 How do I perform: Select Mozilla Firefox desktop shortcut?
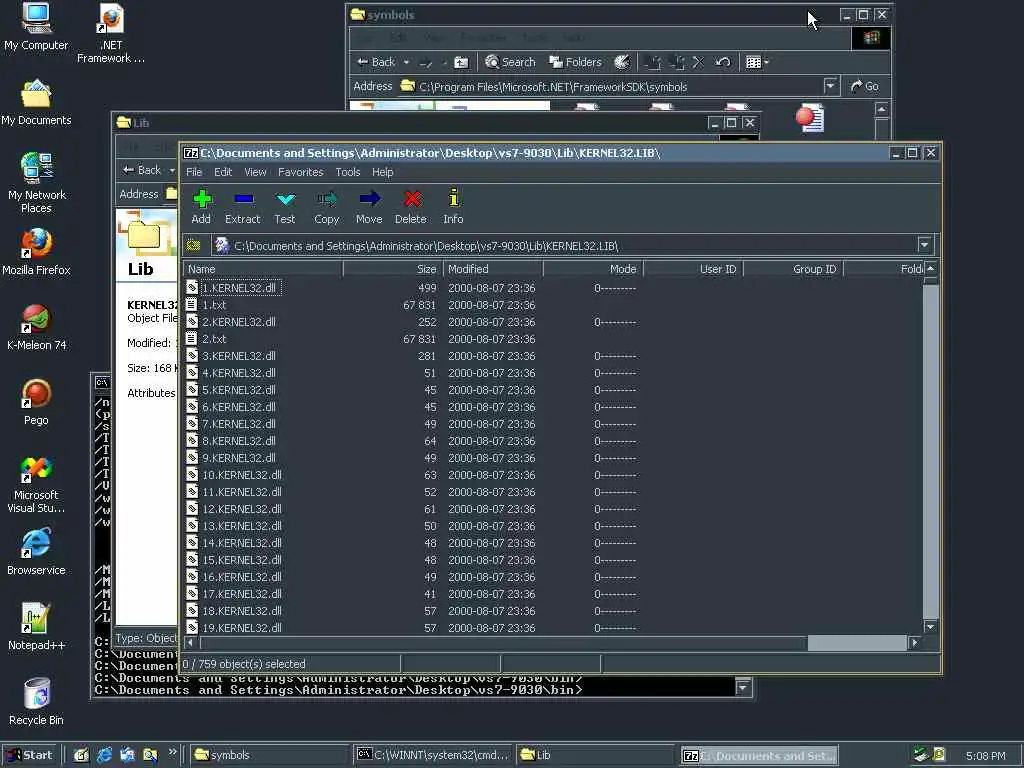pyautogui.click(x=36, y=252)
